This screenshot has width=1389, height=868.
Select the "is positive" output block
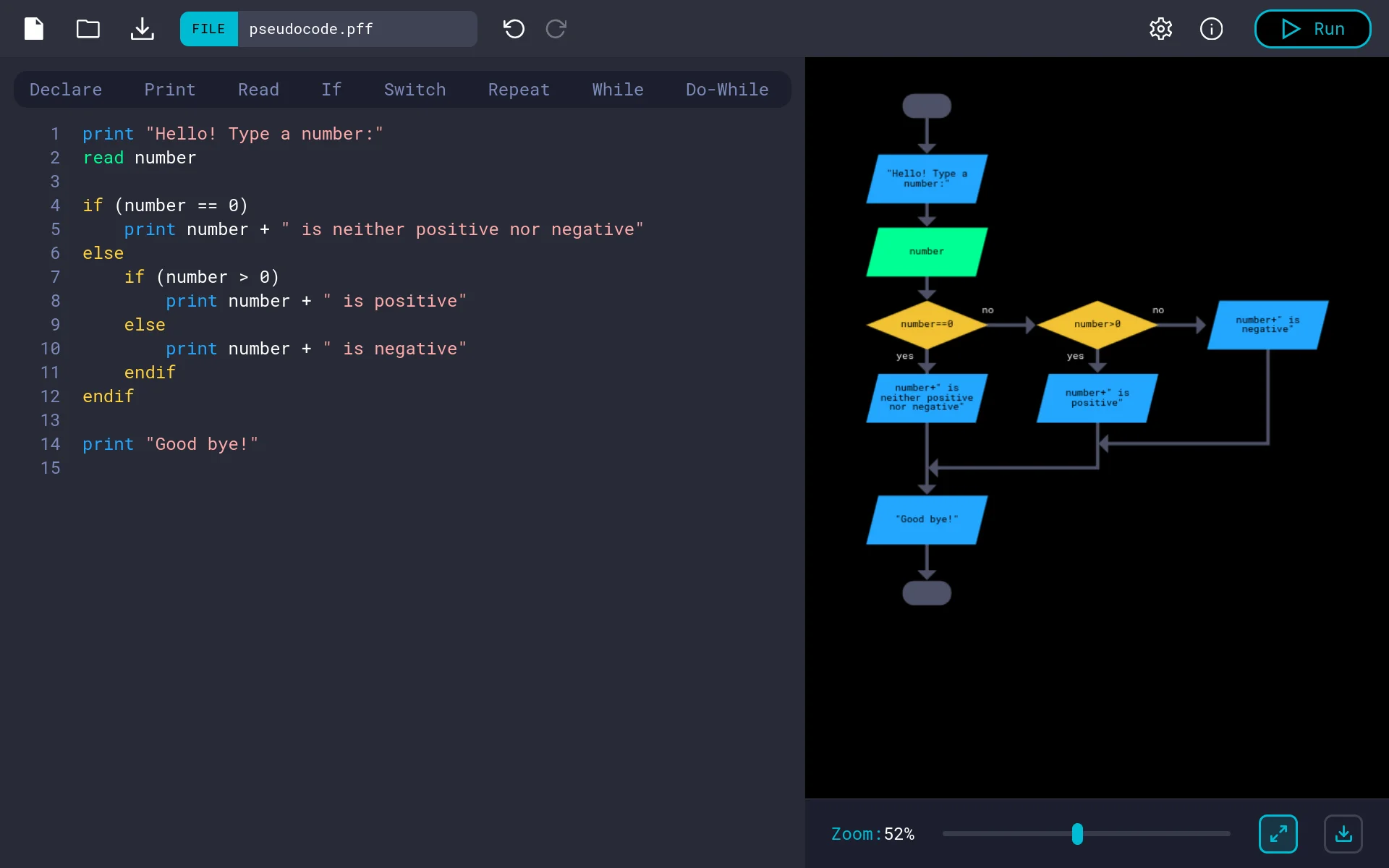(1097, 398)
